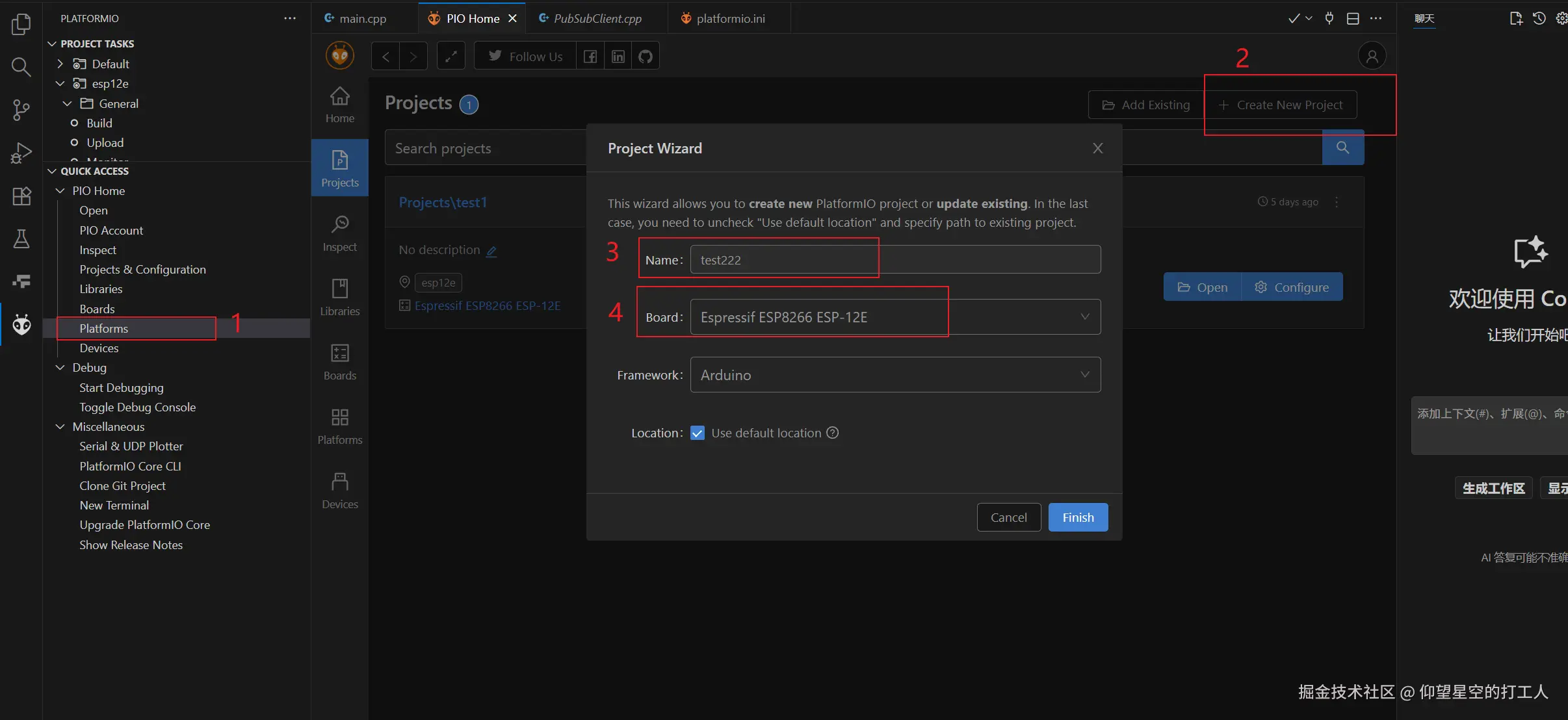Click the GitHub icon in PIO Home toolbar

[645, 57]
